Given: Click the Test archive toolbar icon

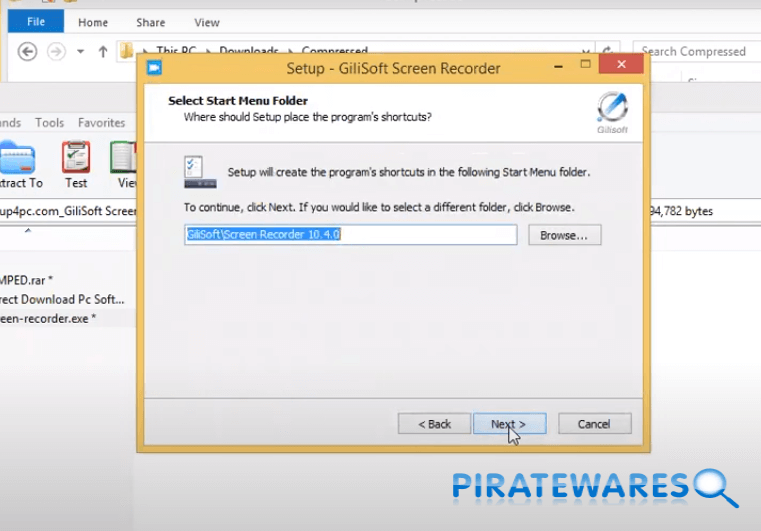Looking at the screenshot, I should (x=76, y=165).
